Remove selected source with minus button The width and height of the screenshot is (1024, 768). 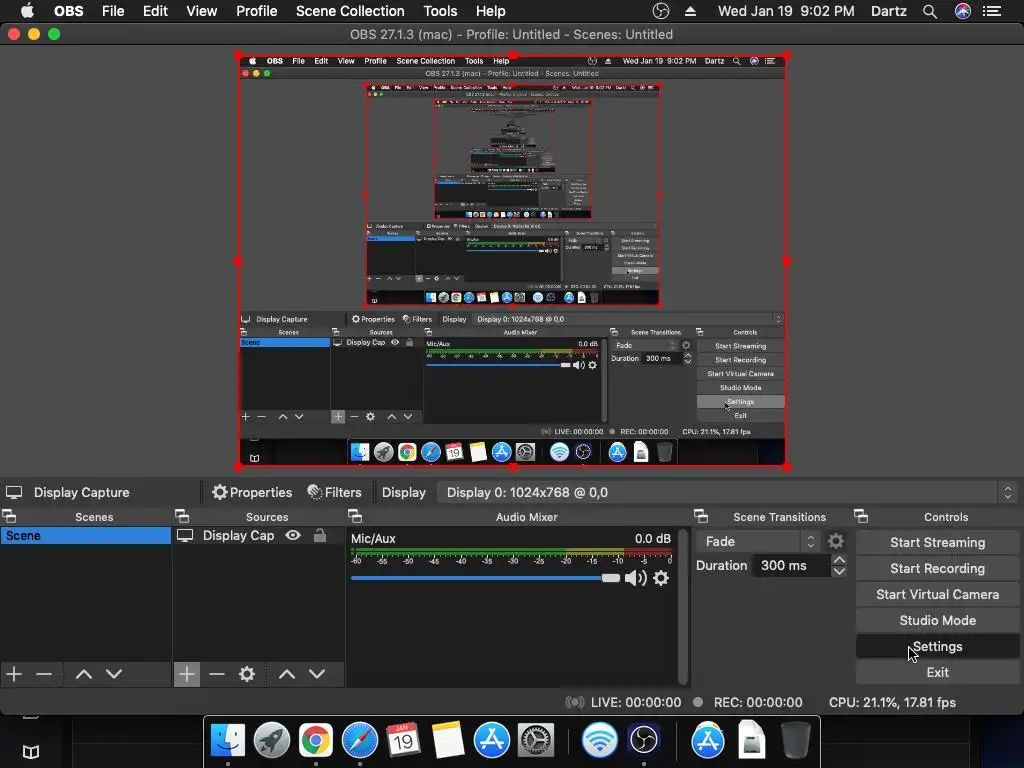(217, 674)
